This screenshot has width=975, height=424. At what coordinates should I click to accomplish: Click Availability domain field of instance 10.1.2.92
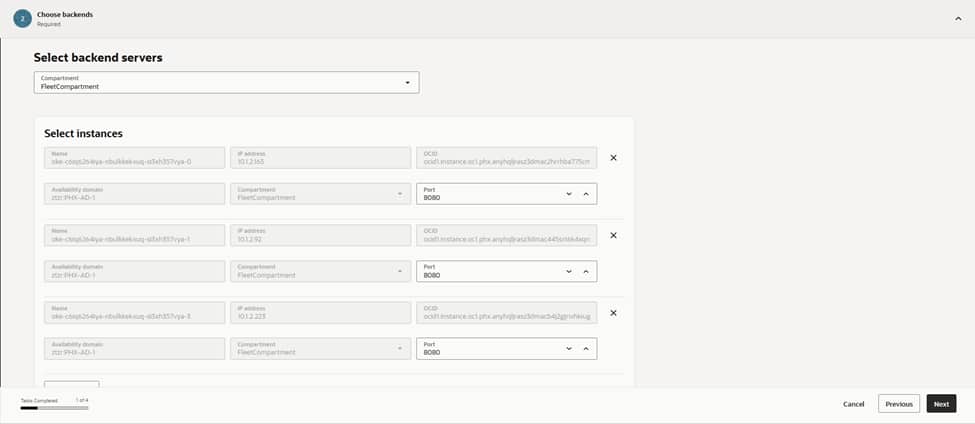pos(135,272)
